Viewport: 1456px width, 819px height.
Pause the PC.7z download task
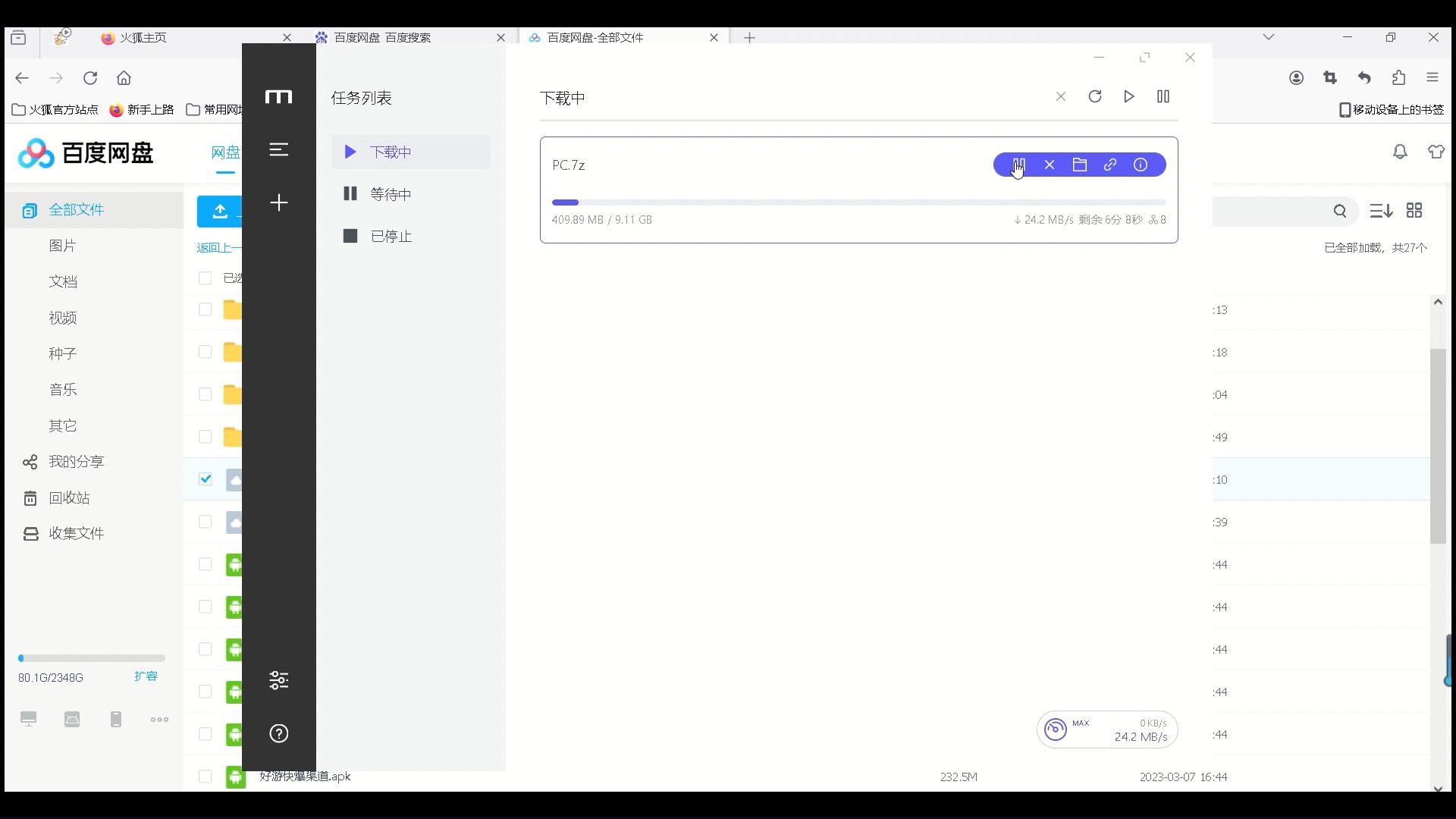tap(1018, 165)
